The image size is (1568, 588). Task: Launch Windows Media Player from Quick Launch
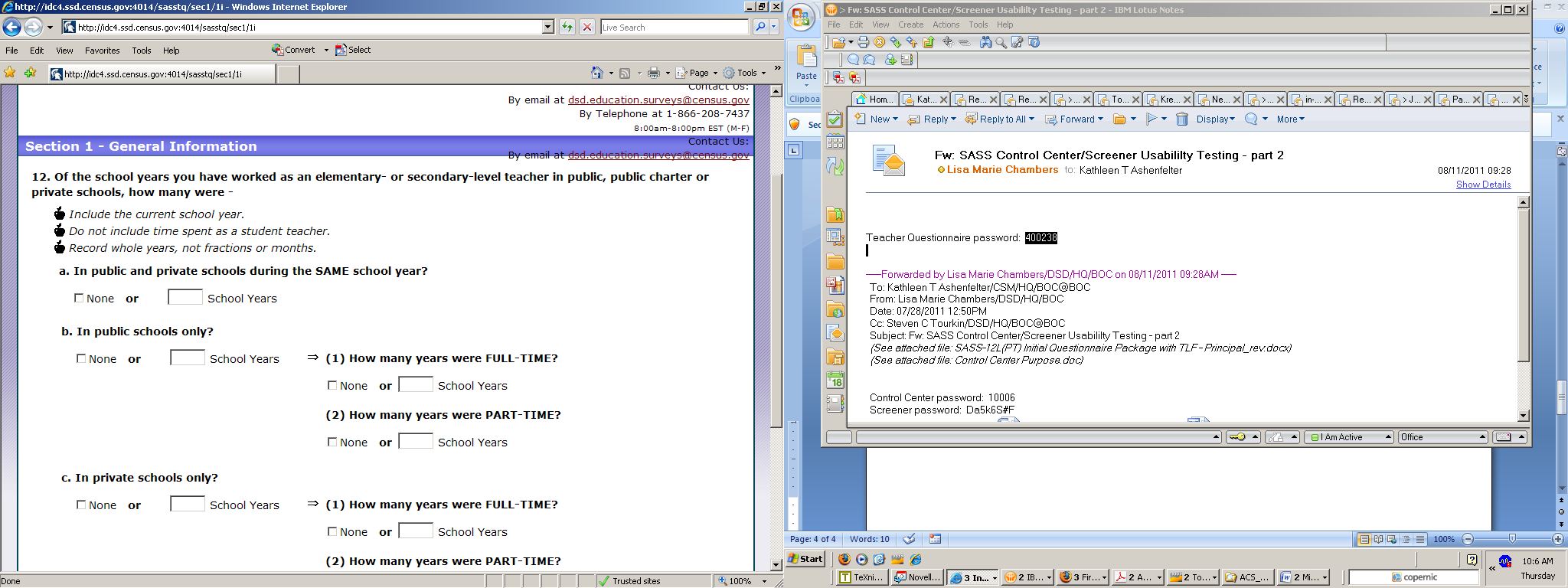862,560
